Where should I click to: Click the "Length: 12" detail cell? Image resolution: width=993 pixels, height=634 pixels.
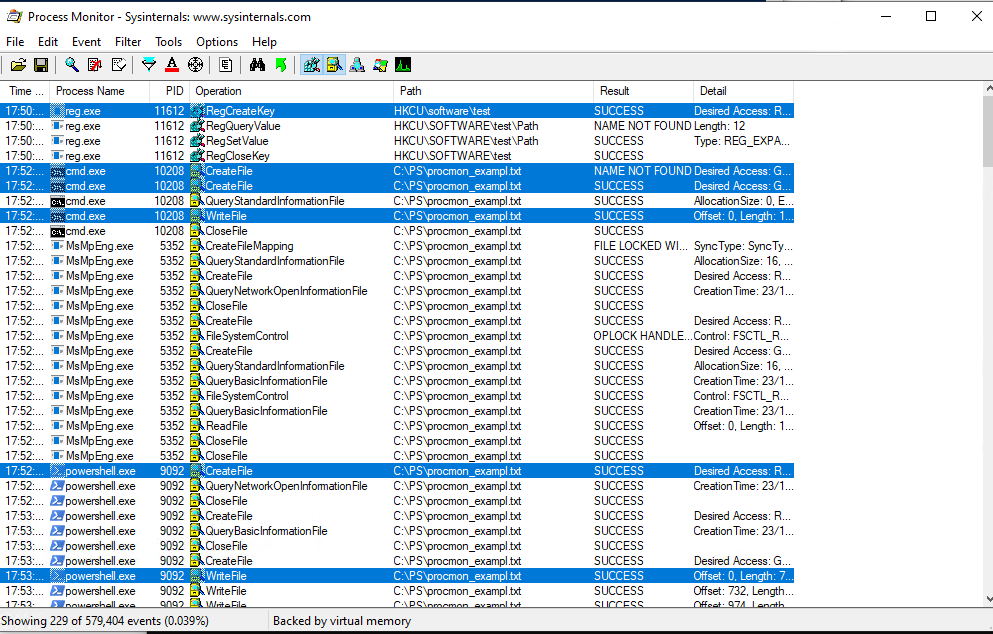(x=719, y=126)
